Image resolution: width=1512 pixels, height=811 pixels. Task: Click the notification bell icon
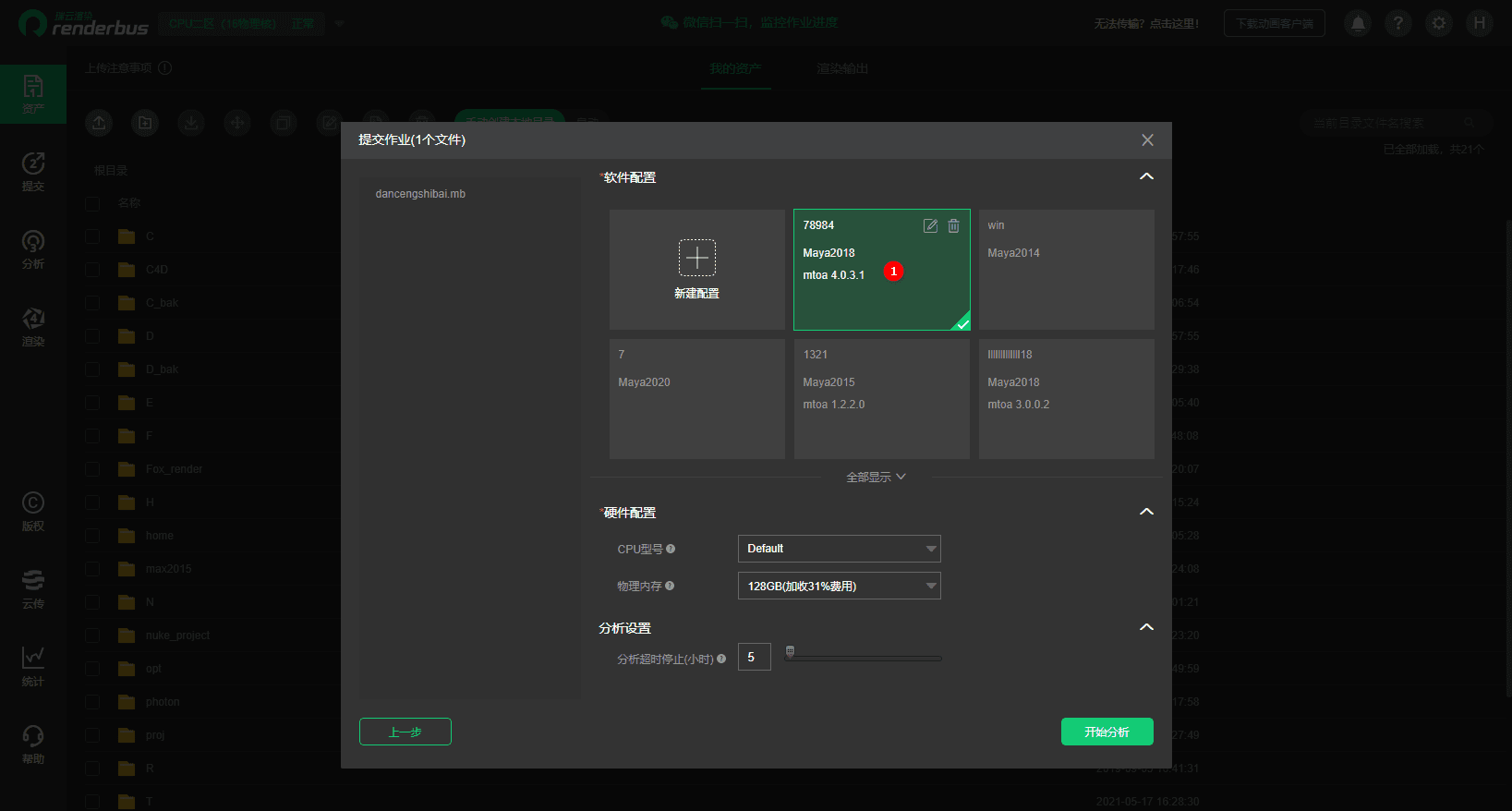point(1358,23)
